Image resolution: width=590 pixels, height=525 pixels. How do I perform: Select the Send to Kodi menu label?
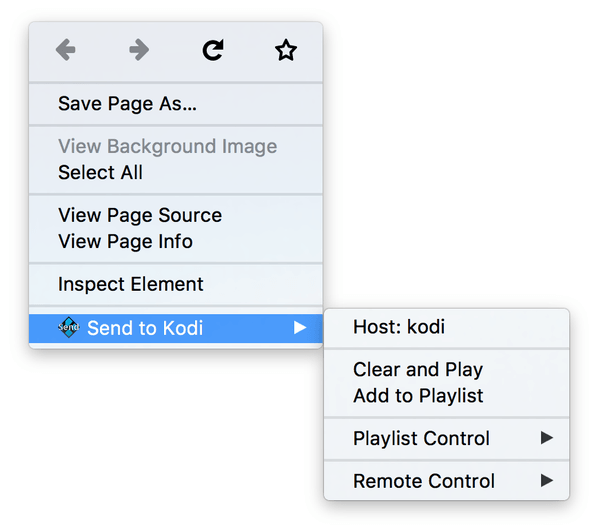pos(145,328)
